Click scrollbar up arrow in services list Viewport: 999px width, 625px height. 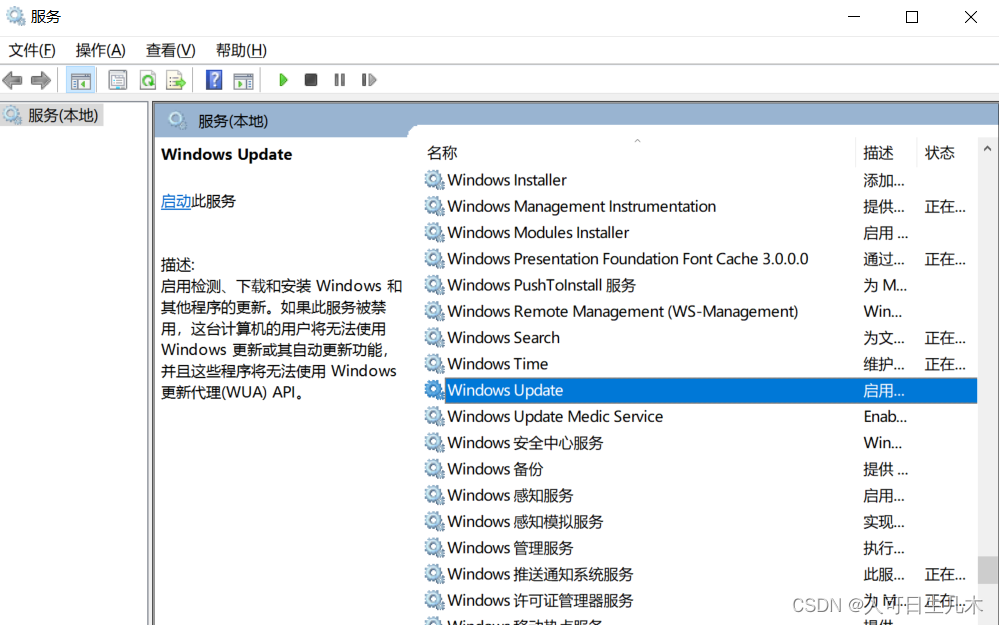coord(988,148)
